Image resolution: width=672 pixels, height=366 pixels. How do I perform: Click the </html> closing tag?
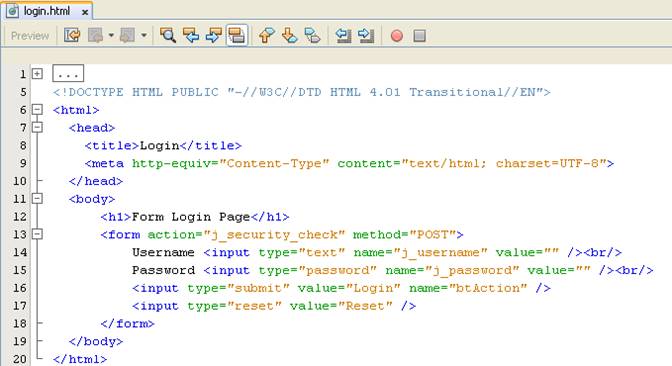click(x=80, y=359)
